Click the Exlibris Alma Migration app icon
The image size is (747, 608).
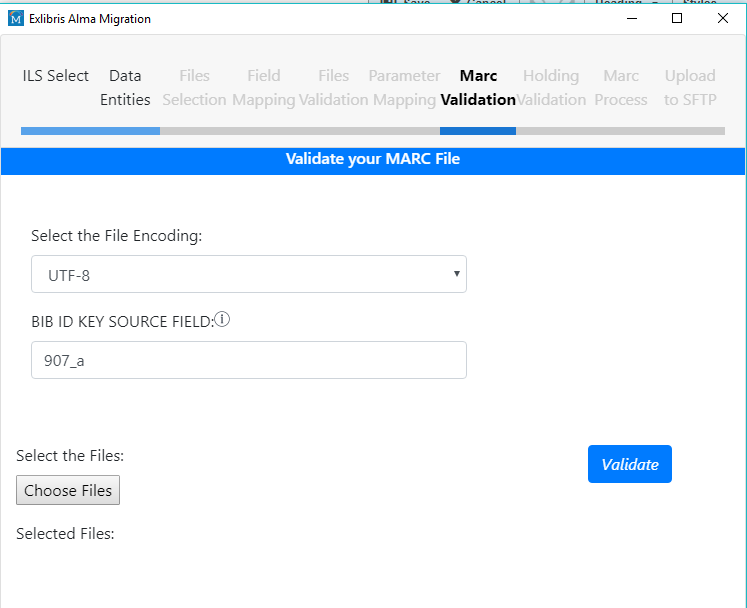point(16,19)
